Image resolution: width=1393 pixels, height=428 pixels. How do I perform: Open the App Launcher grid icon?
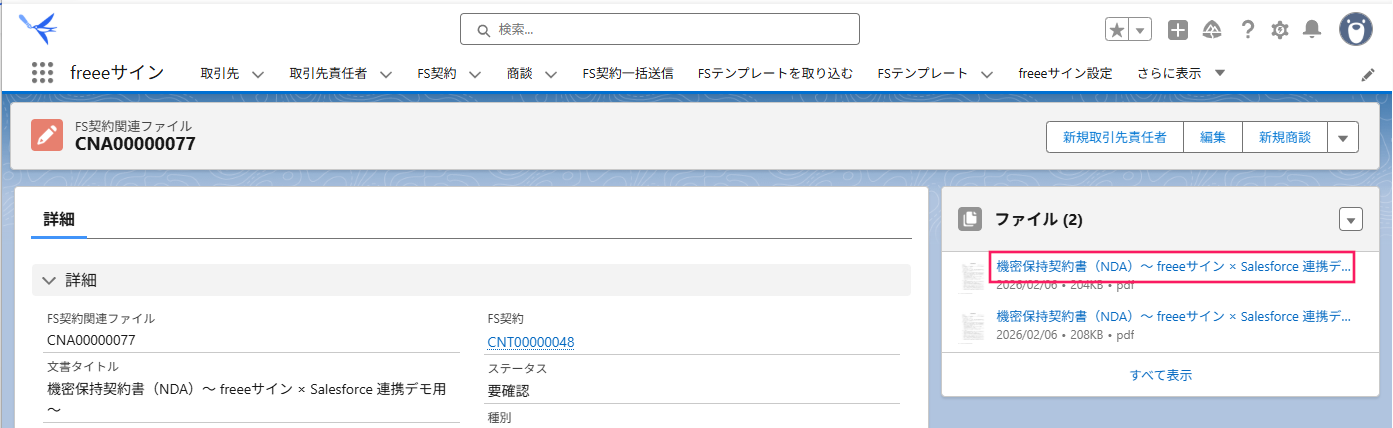(42, 73)
